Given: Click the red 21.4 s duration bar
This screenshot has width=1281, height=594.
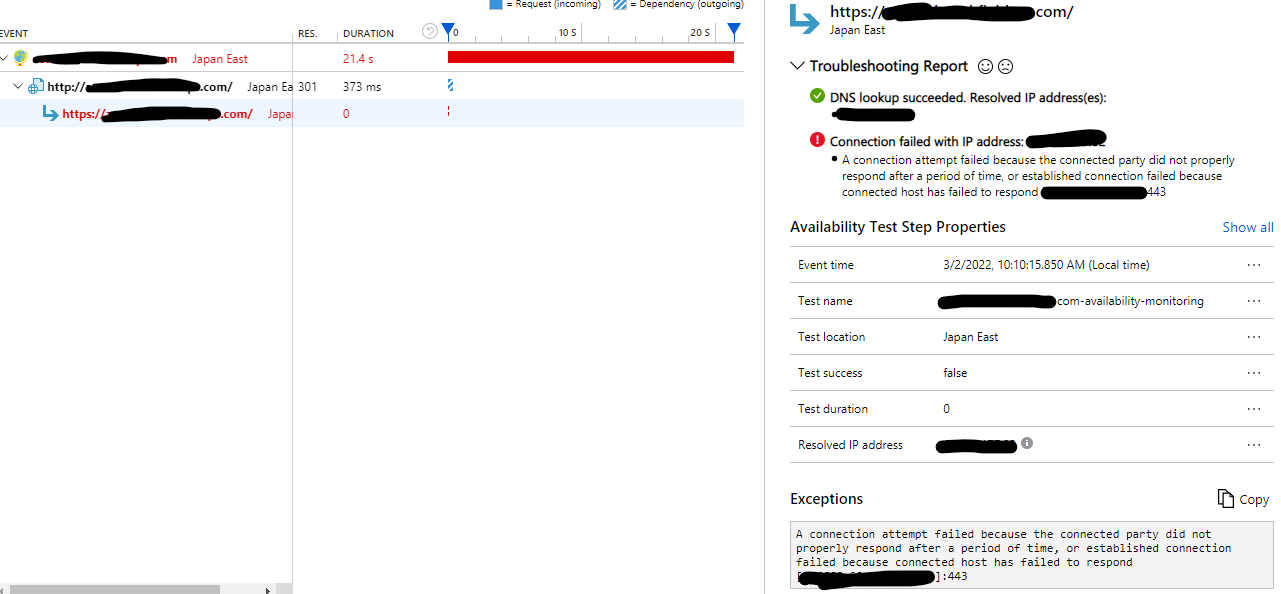Looking at the screenshot, I should tap(591, 57).
